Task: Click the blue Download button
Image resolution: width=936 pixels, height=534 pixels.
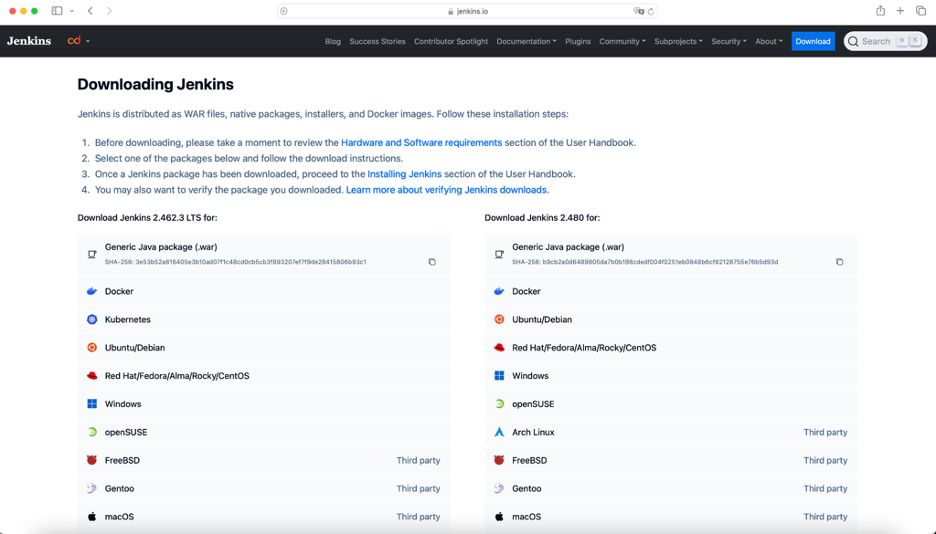Action: click(x=812, y=41)
